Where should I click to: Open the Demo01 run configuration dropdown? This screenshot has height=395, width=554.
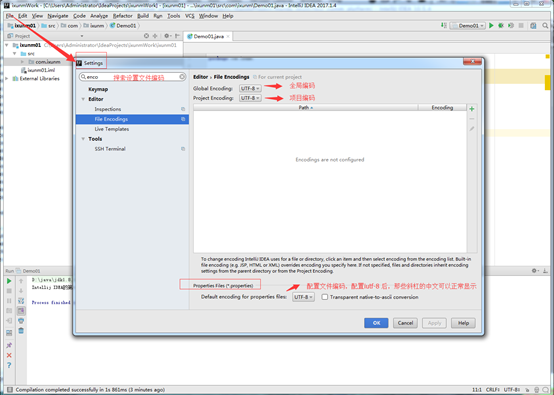467,25
